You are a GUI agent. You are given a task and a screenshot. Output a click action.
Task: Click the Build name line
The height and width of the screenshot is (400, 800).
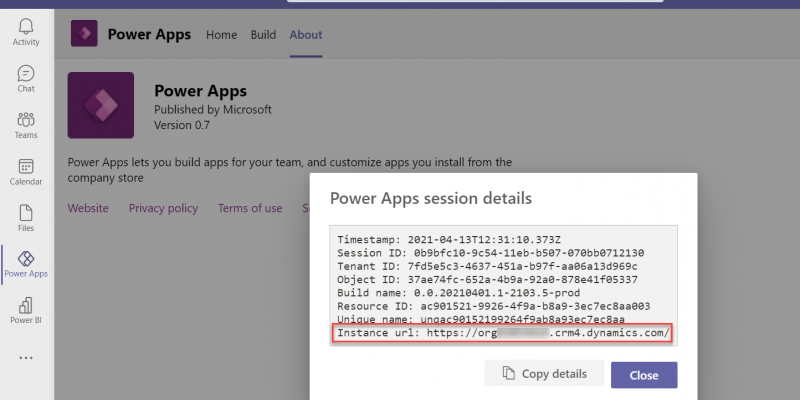pyautogui.click(x=459, y=293)
